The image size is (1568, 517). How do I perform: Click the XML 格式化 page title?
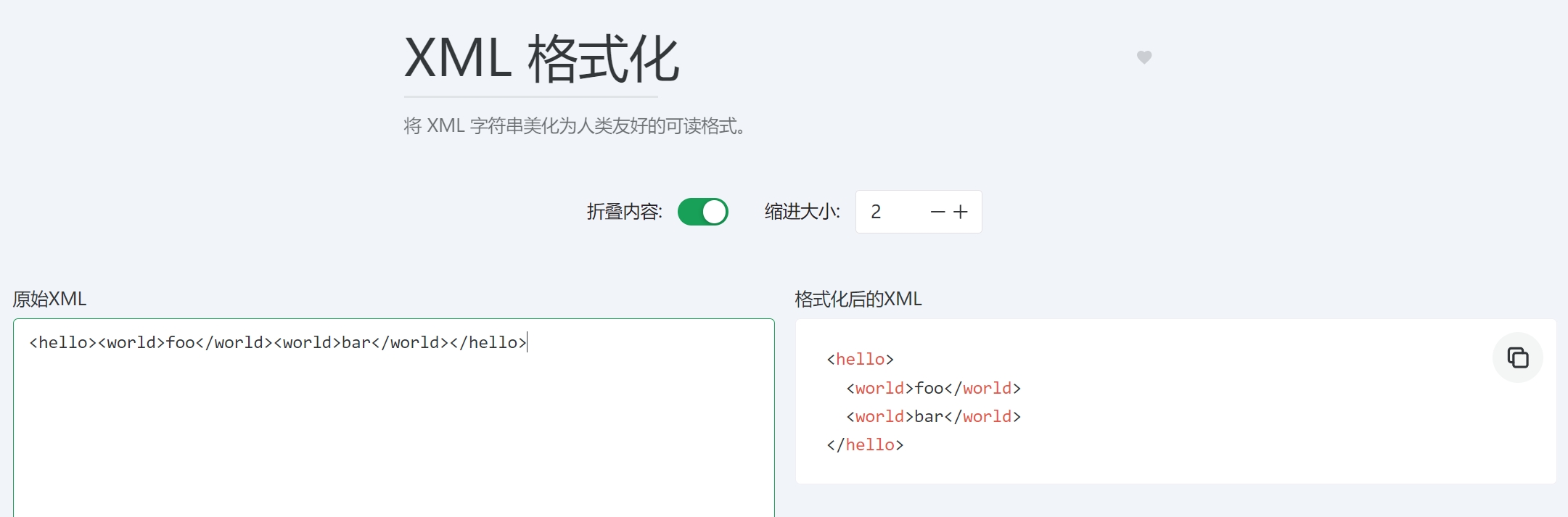tap(541, 59)
